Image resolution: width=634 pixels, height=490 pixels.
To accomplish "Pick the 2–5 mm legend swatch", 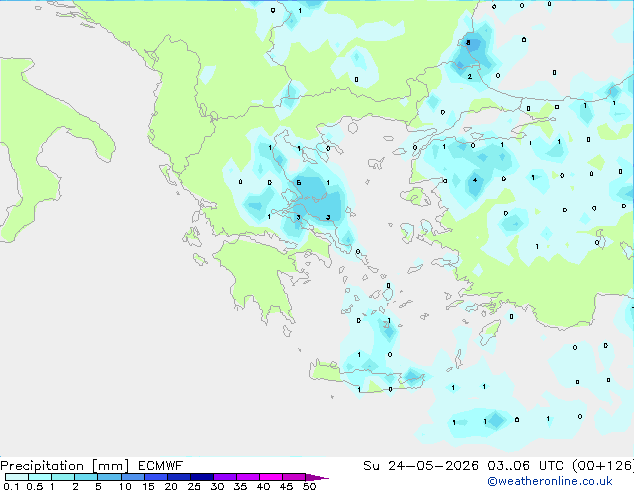I will pyautogui.click(x=86, y=477).
